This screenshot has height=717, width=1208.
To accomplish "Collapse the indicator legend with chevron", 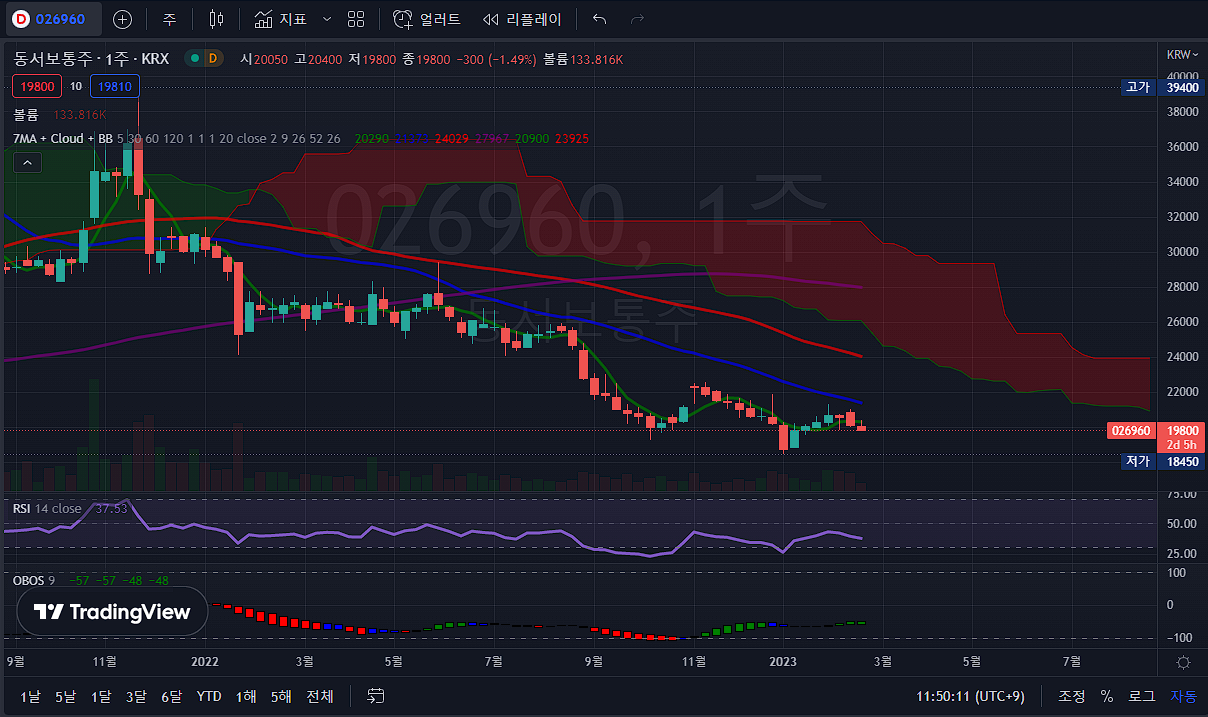I will [x=27, y=163].
